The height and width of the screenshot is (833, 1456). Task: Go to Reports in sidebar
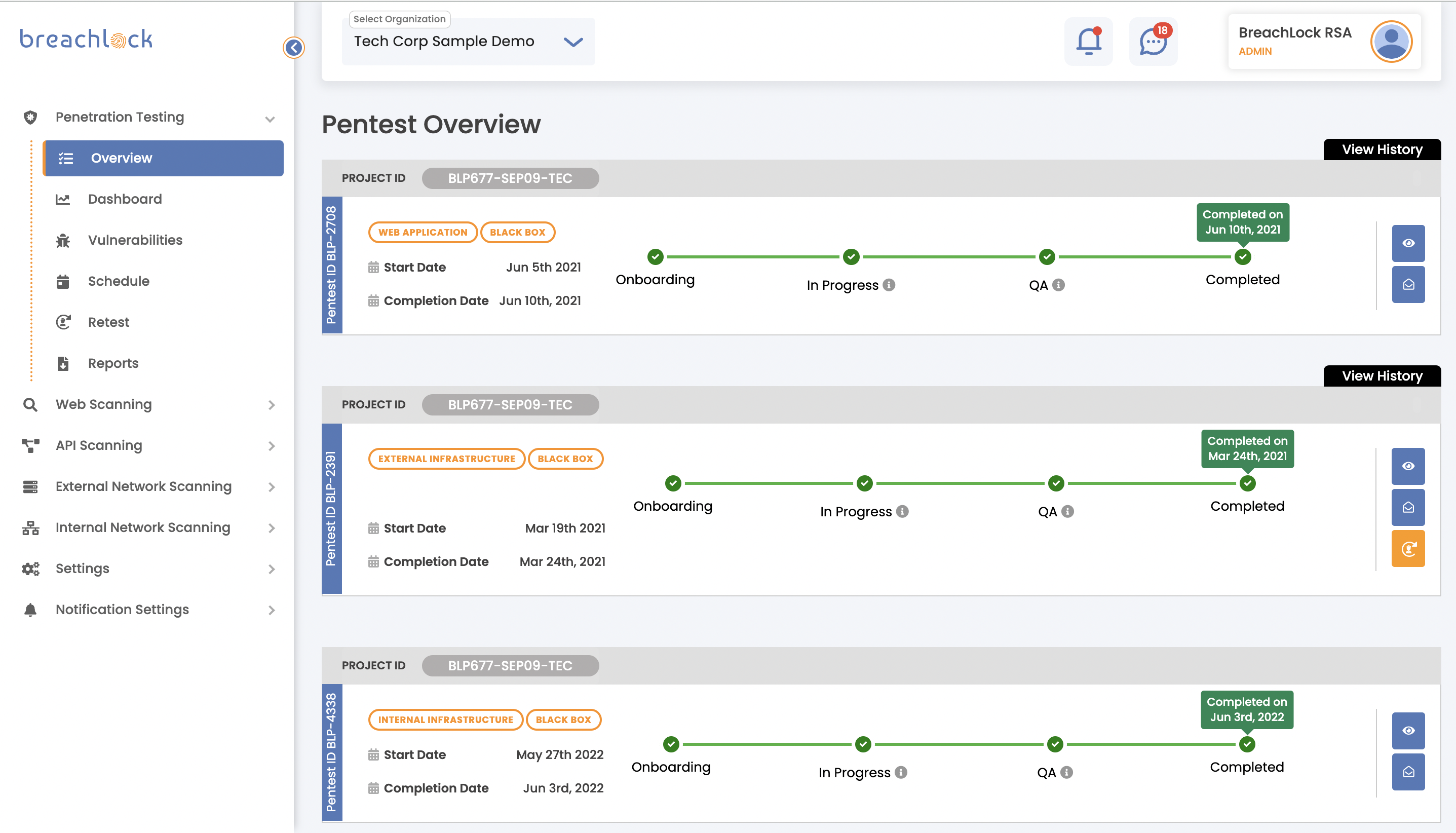coord(113,363)
